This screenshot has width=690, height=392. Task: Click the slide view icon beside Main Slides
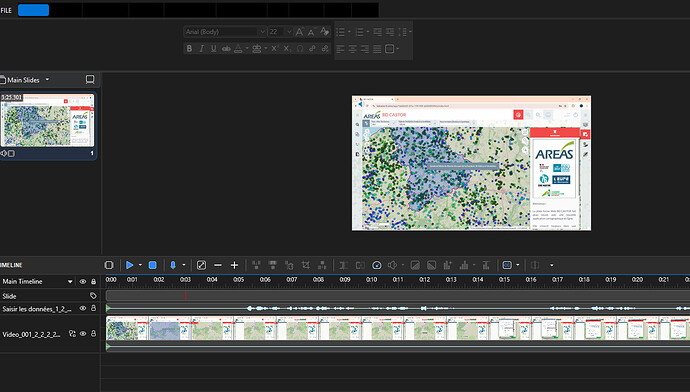click(90, 80)
